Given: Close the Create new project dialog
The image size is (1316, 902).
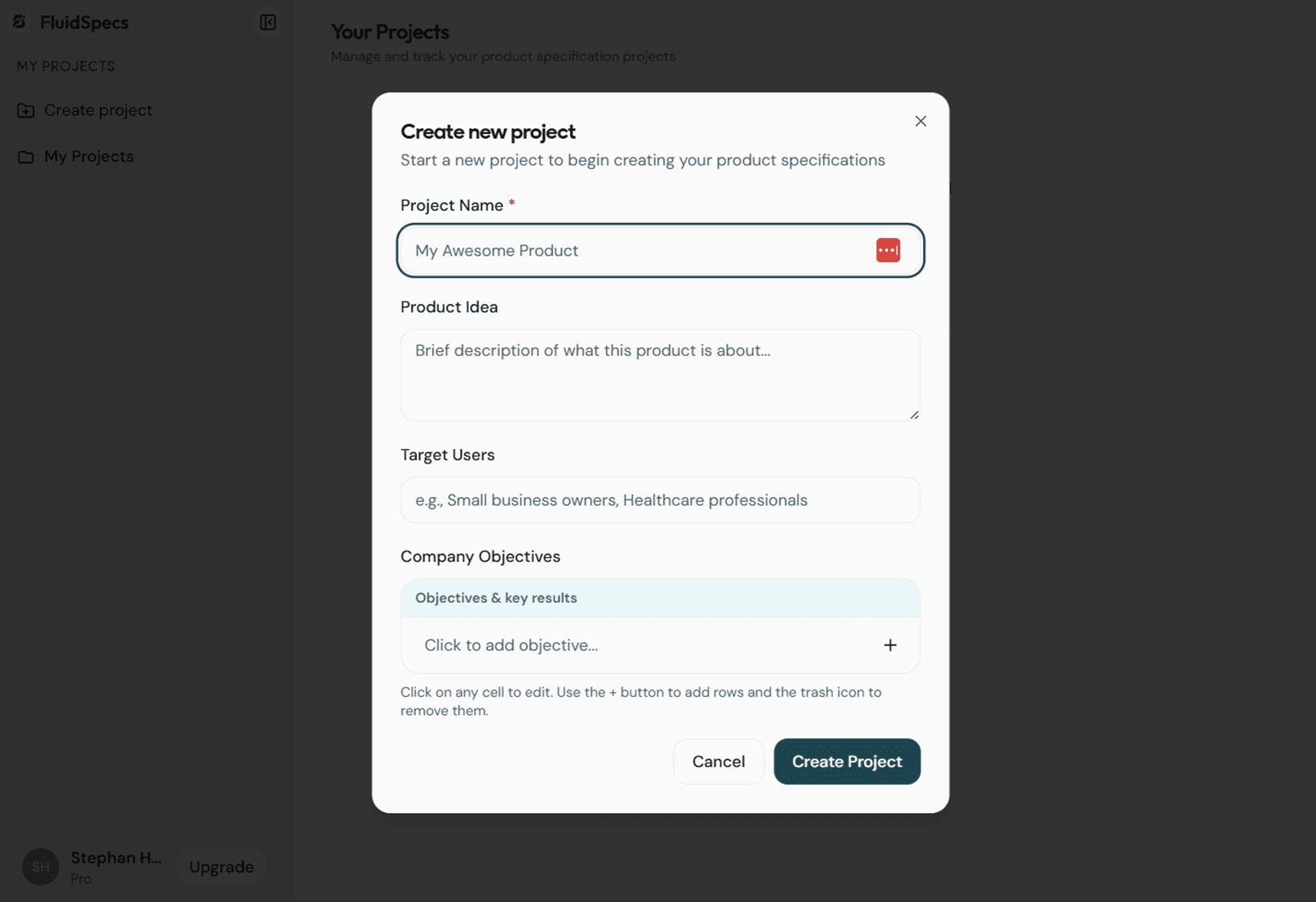Looking at the screenshot, I should 920,121.
